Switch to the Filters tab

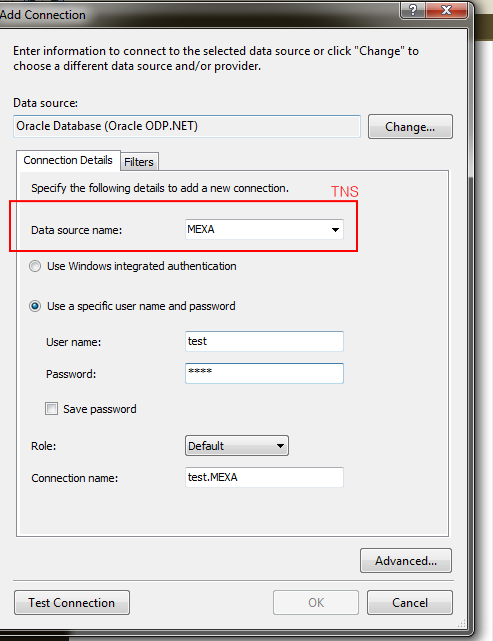(139, 162)
